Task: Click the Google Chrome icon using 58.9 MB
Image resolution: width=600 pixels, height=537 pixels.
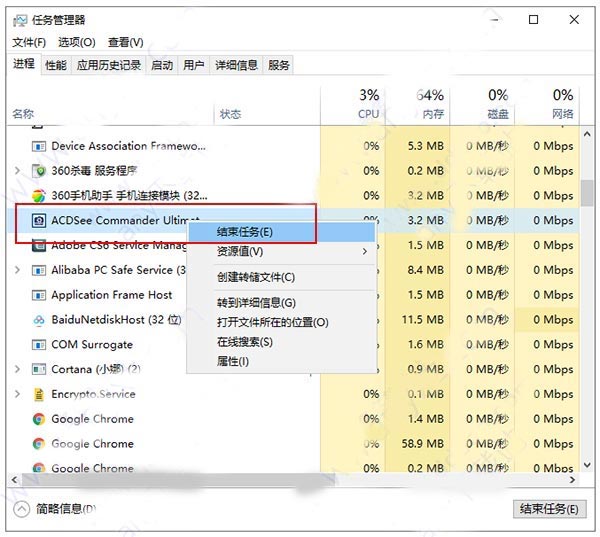Action: (39, 444)
